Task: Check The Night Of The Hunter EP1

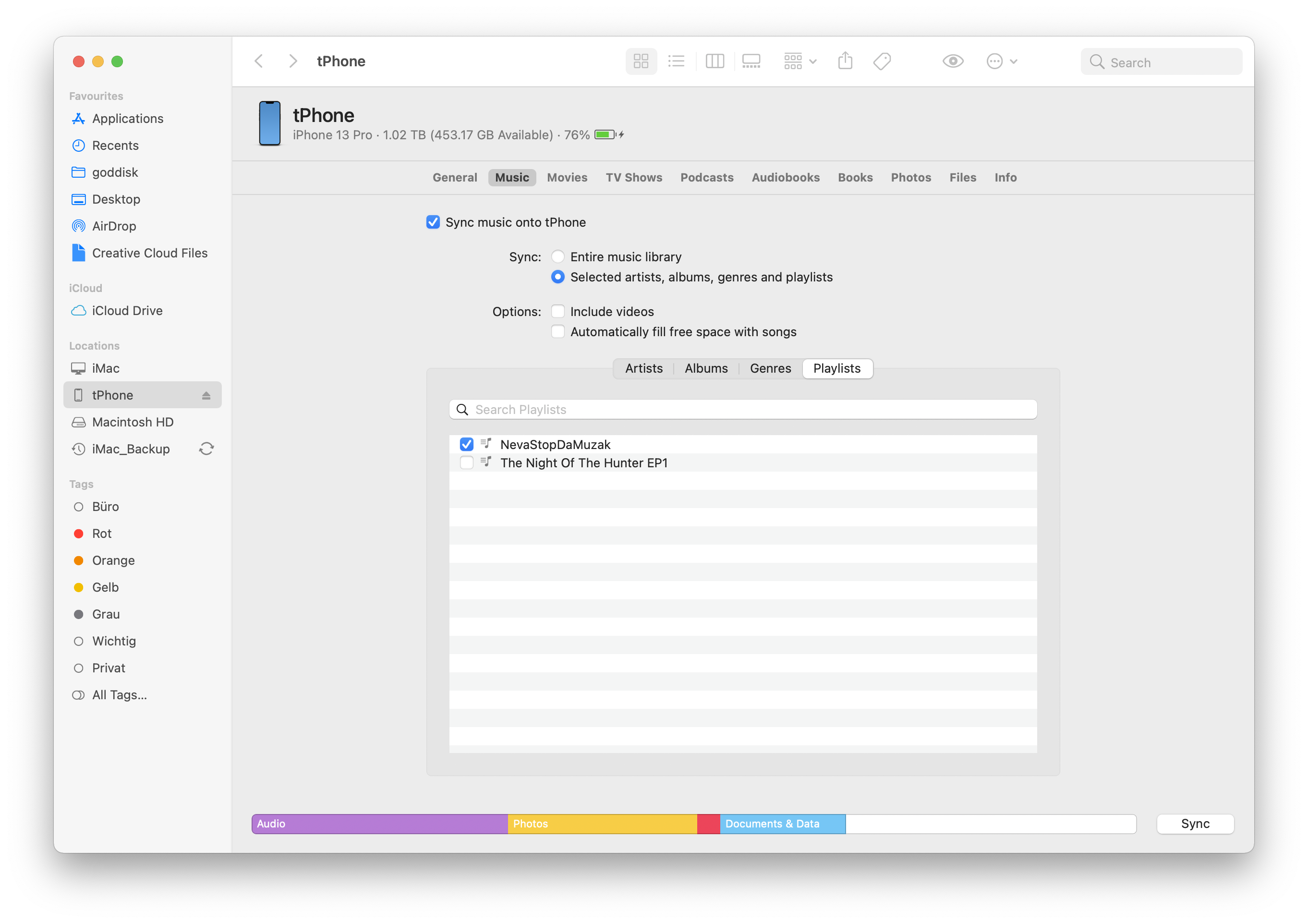Action: click(467, 462)
